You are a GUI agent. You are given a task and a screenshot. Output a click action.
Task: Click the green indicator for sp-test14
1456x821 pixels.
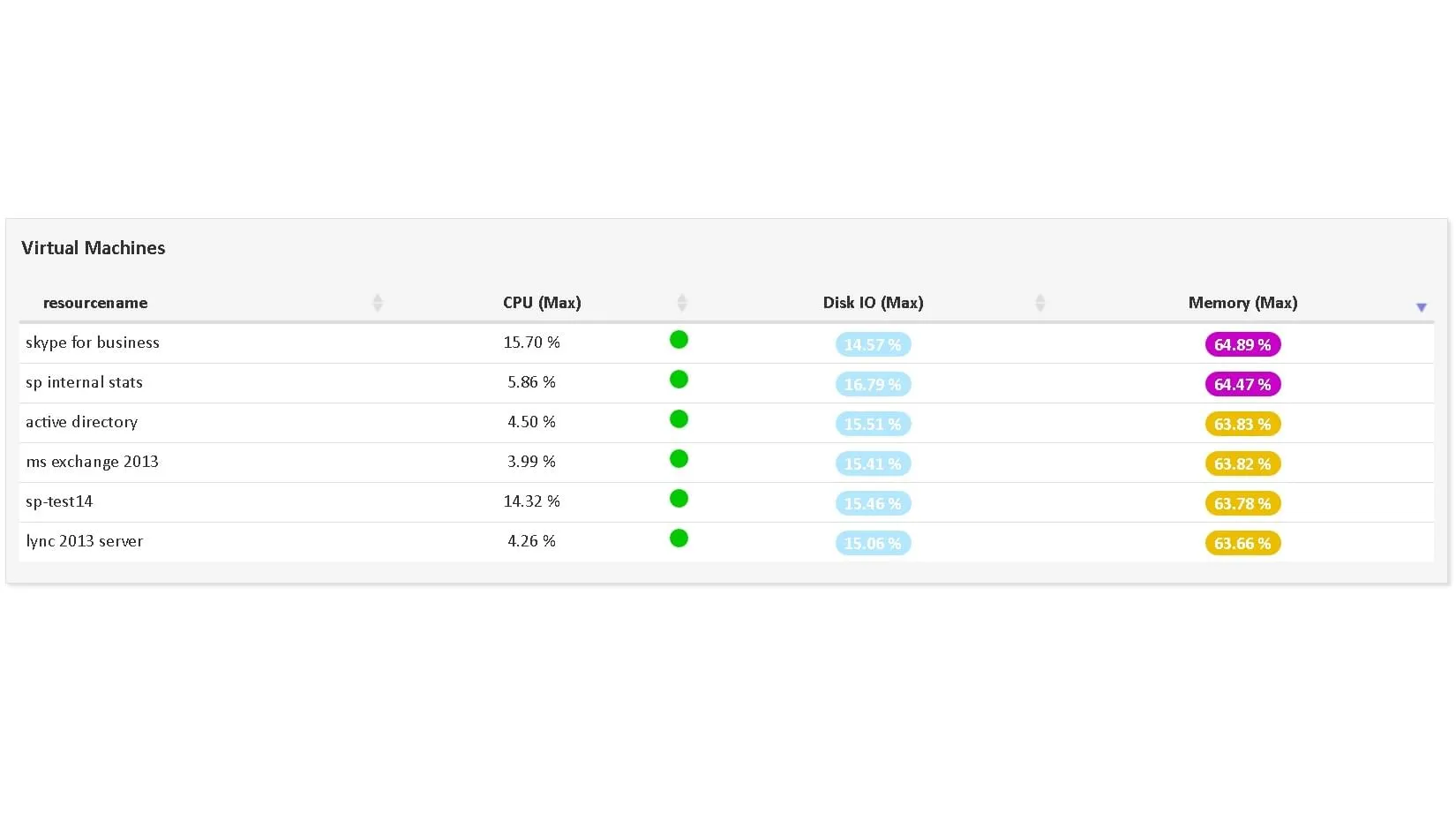tap(679, 498)
